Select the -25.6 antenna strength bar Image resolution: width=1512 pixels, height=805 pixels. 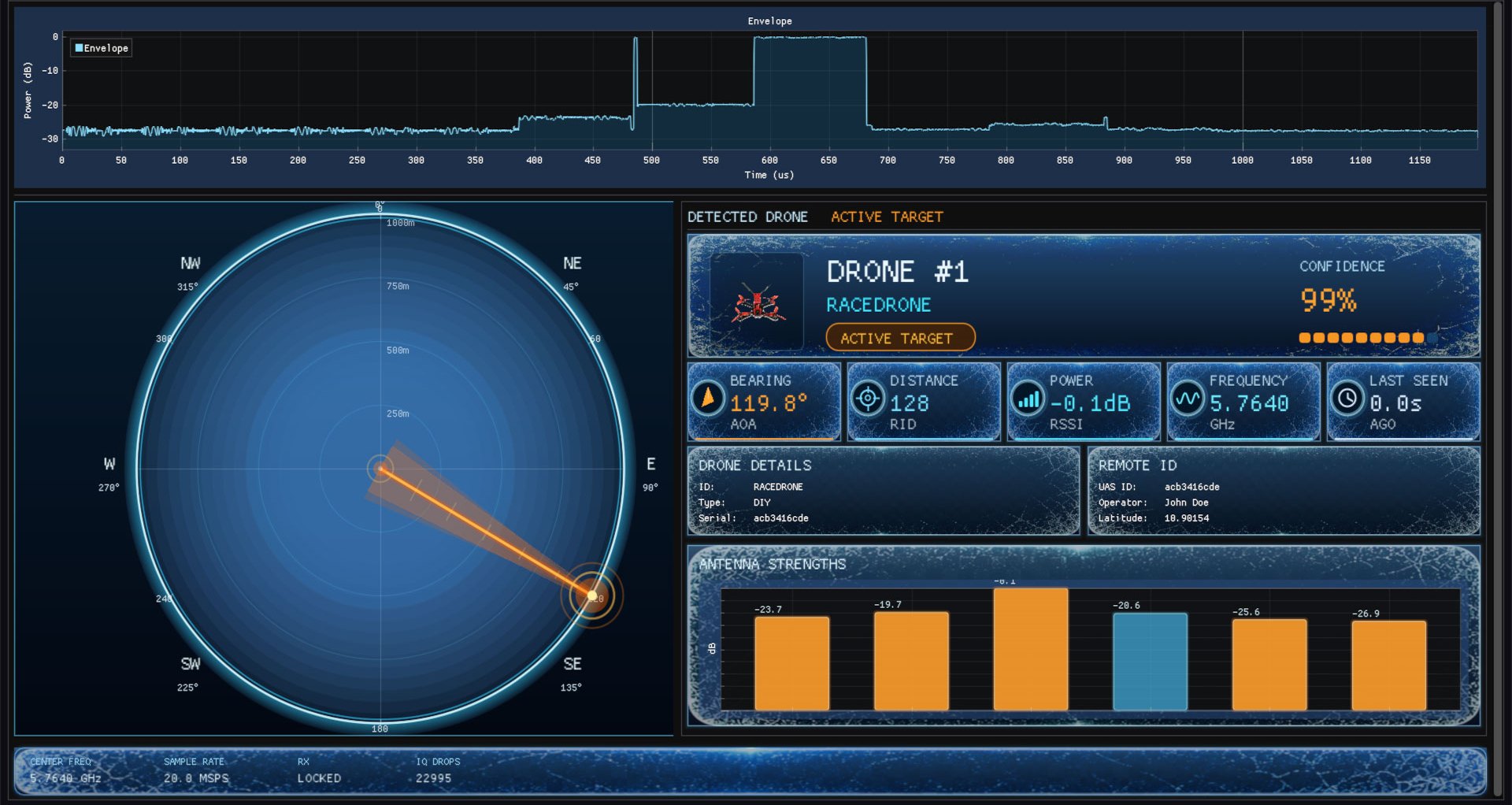1269,664
